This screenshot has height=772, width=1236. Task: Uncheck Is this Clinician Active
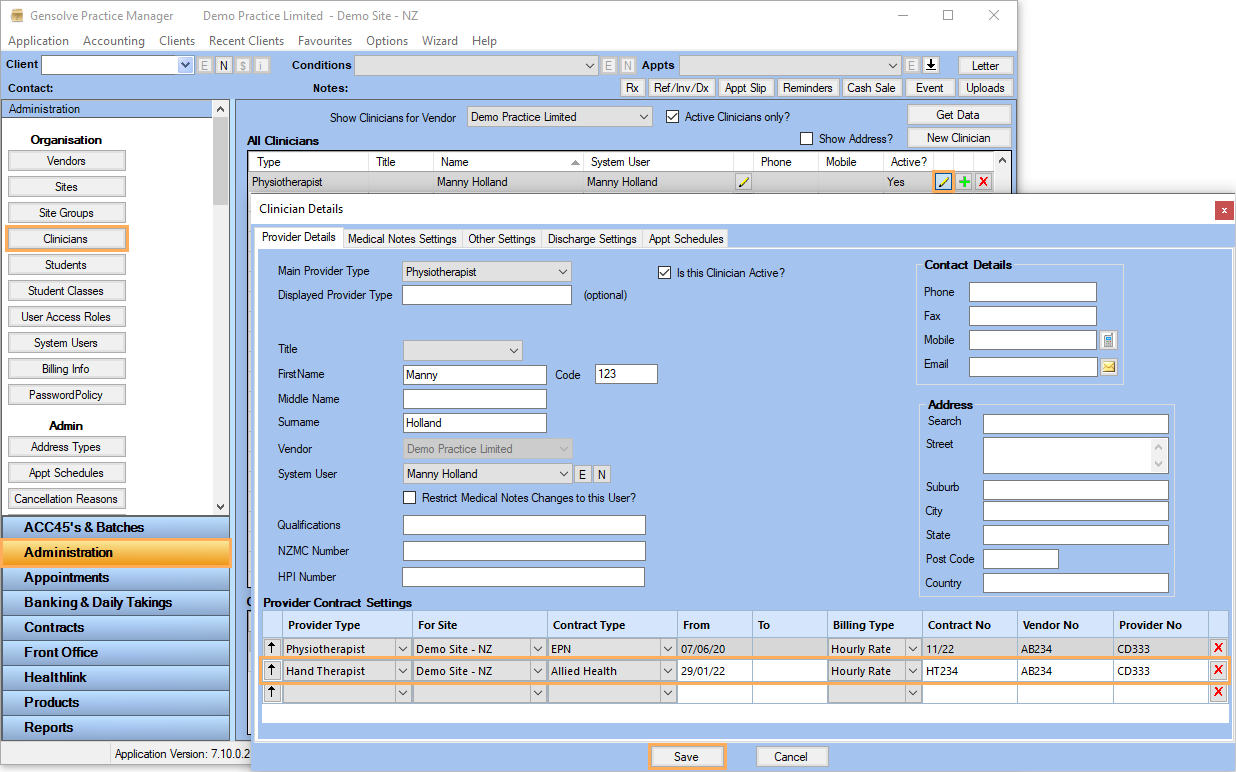point(664,271)
